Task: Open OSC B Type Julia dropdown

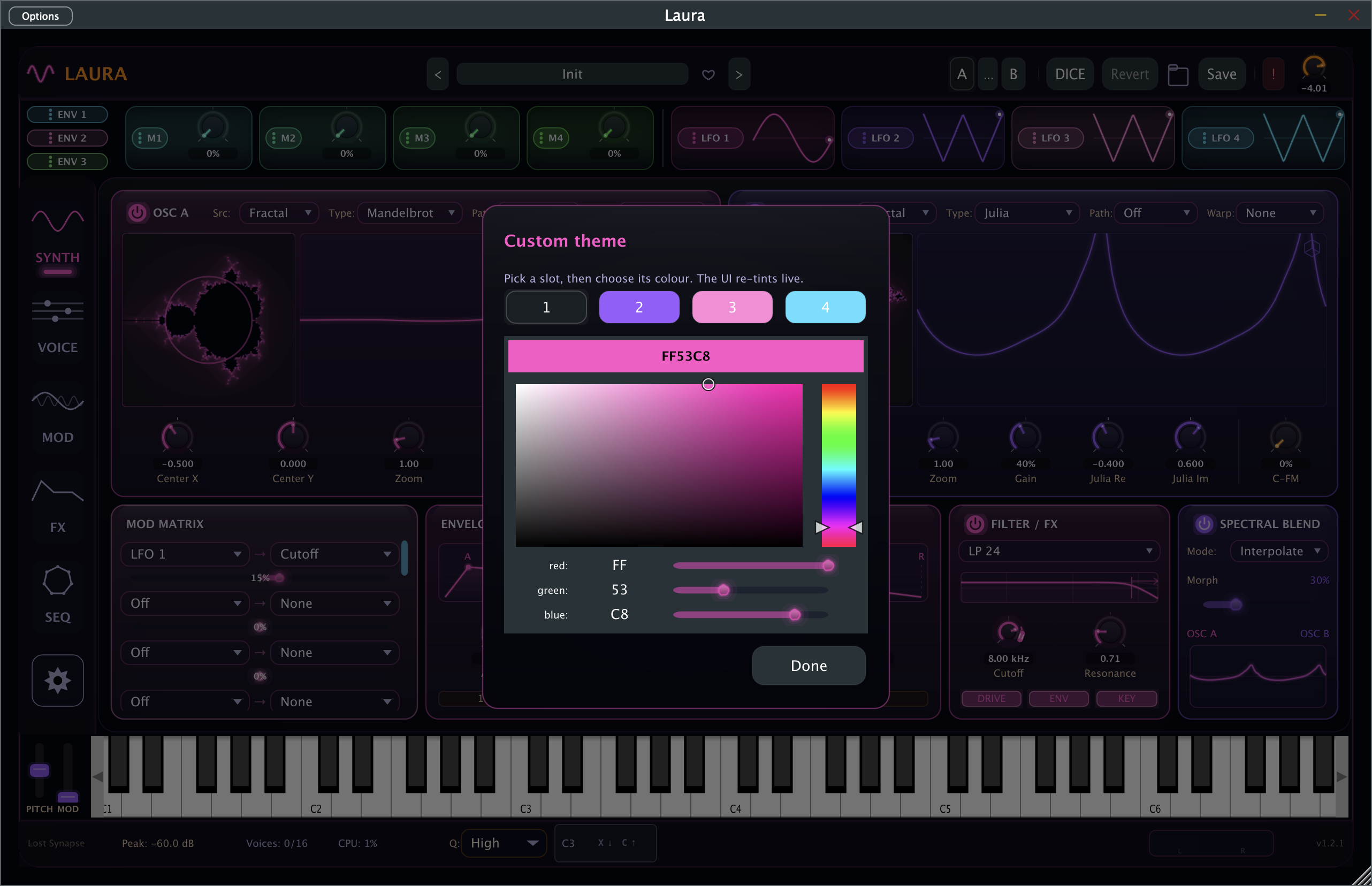Action: (1027, 213)
